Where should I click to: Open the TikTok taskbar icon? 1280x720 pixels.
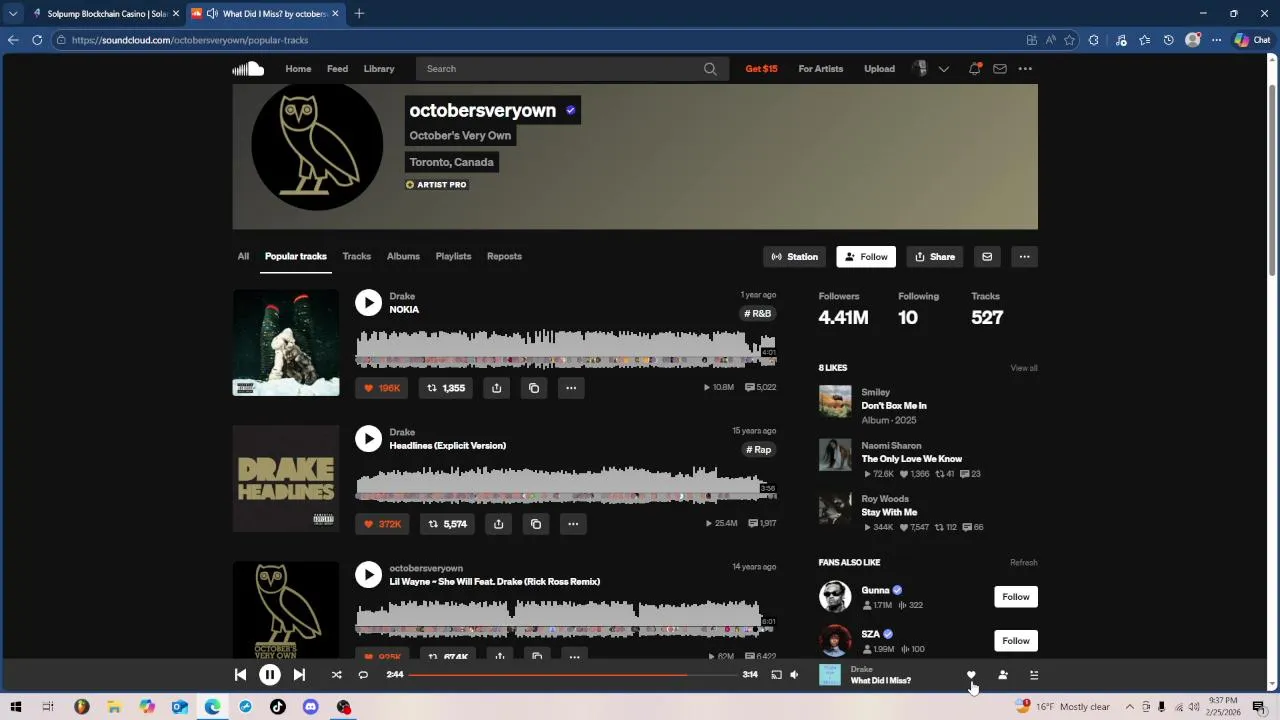[278, 707]
